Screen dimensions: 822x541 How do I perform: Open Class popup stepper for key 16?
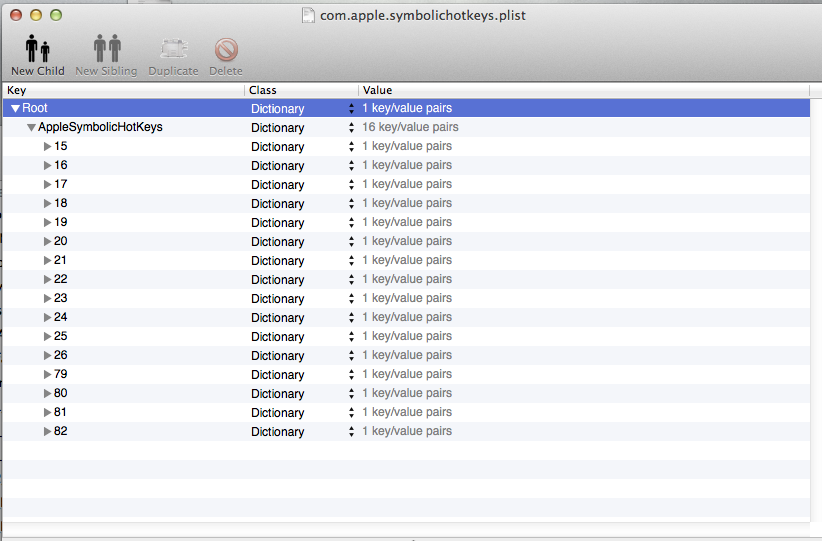[x=351, y=165]
